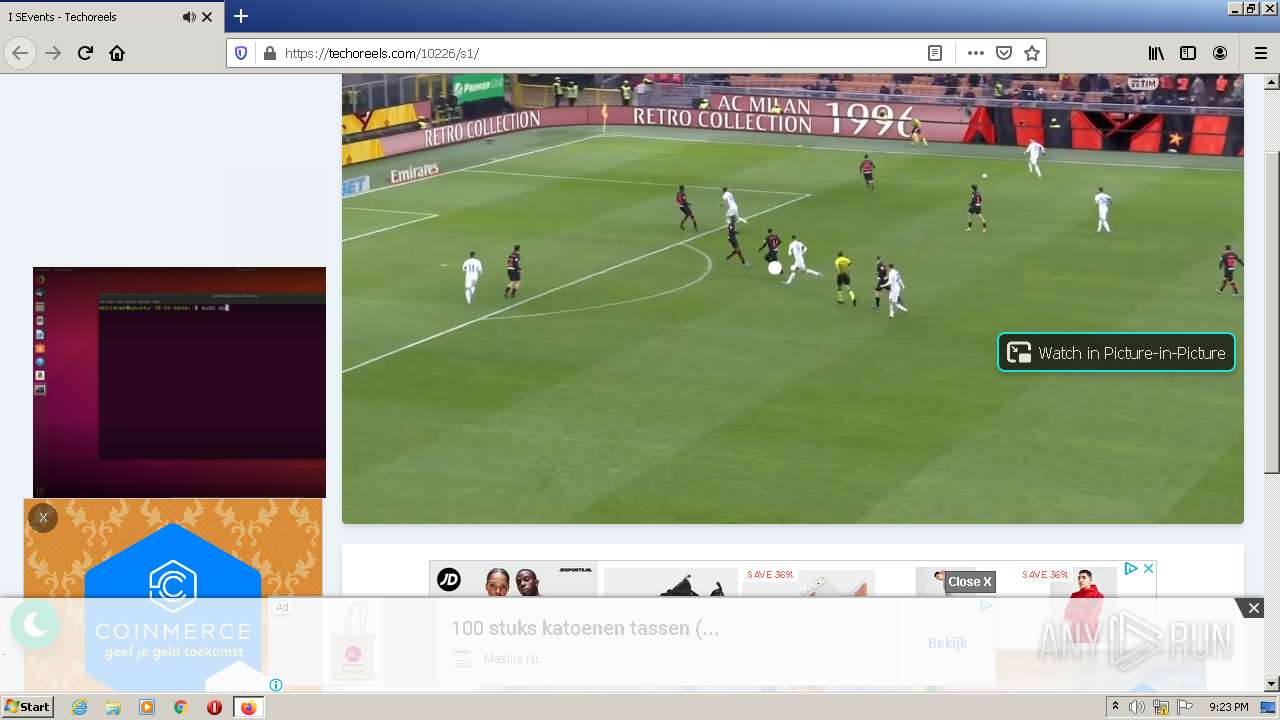Go forward to next page
This screenshot has width=1280, height=720.
(x=53, y=53)
